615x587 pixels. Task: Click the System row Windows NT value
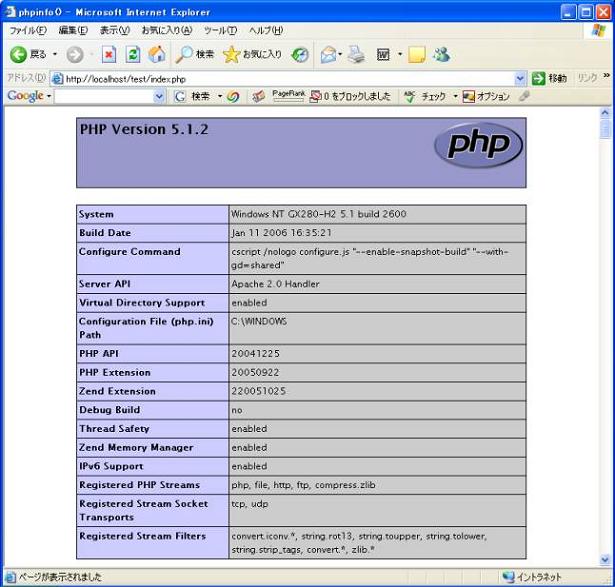[x=318, y=214]
